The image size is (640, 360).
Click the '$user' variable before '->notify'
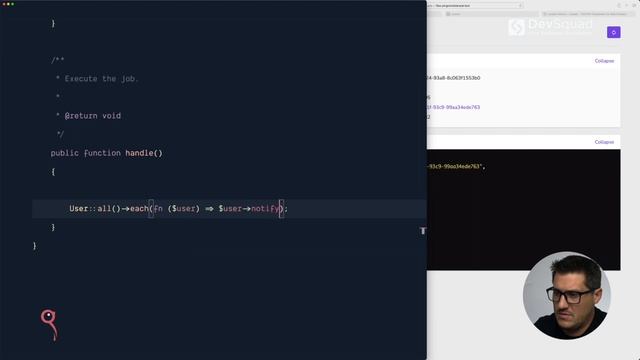click(x=230, y=209)
